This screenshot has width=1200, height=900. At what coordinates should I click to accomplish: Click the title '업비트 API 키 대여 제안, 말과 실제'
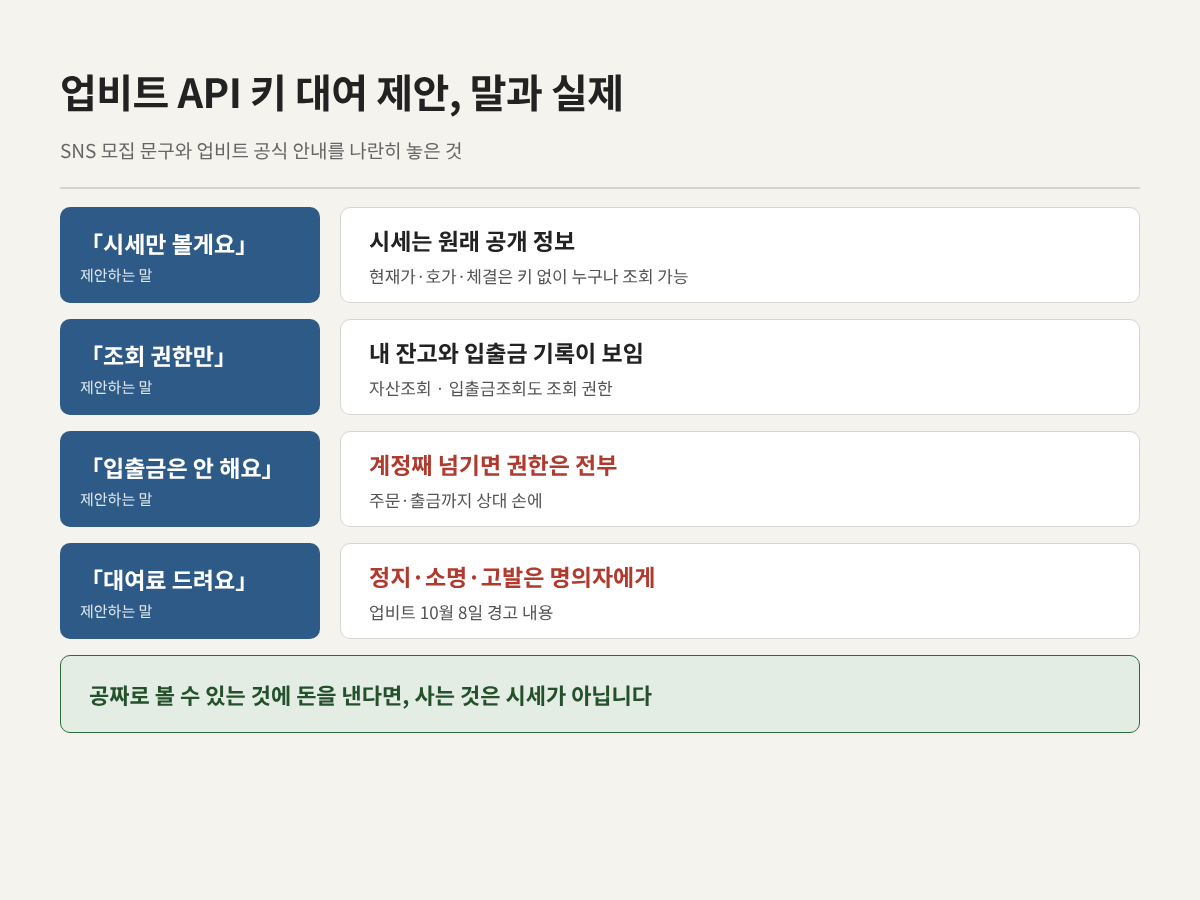coord(341,93)
